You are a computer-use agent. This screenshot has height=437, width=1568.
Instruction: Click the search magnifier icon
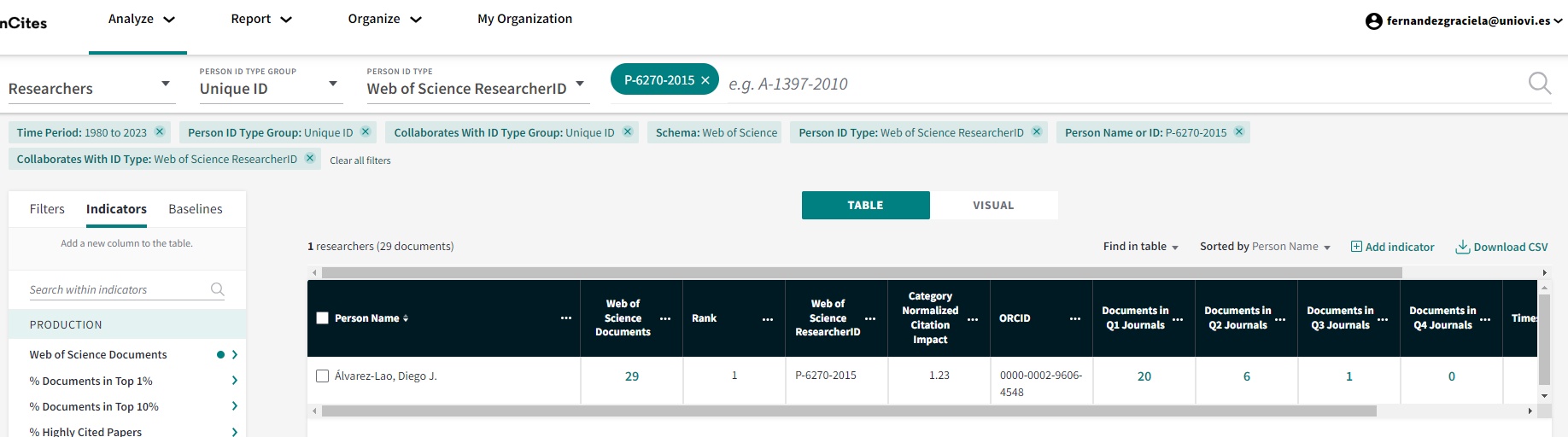tap(1539, 83)
